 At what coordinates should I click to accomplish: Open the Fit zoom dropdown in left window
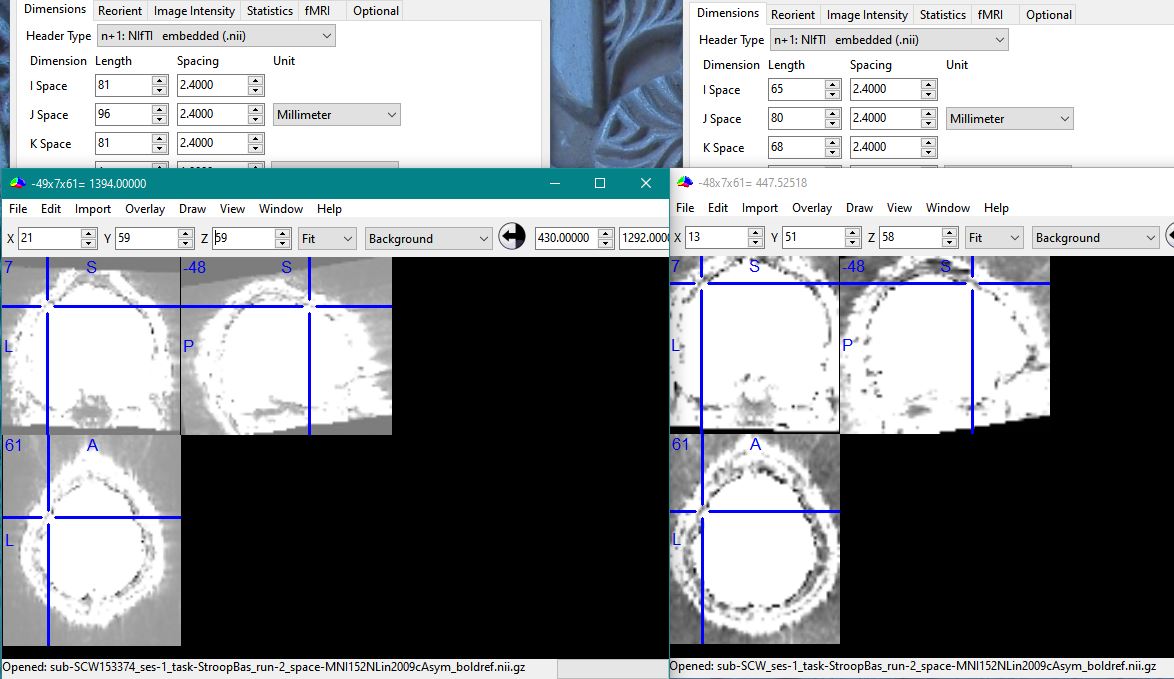click(327, 238)
